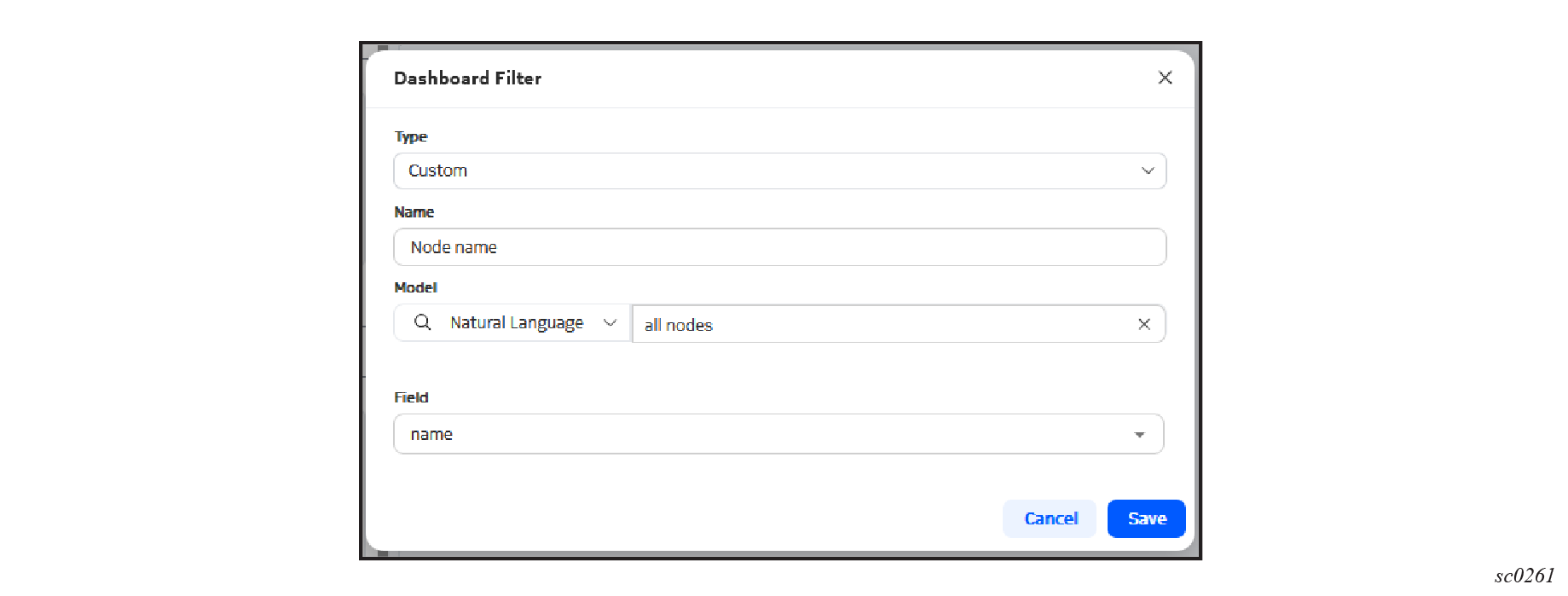Focus the Name field containing 'Node name'
1568x596 pixels.
point(779,246)
